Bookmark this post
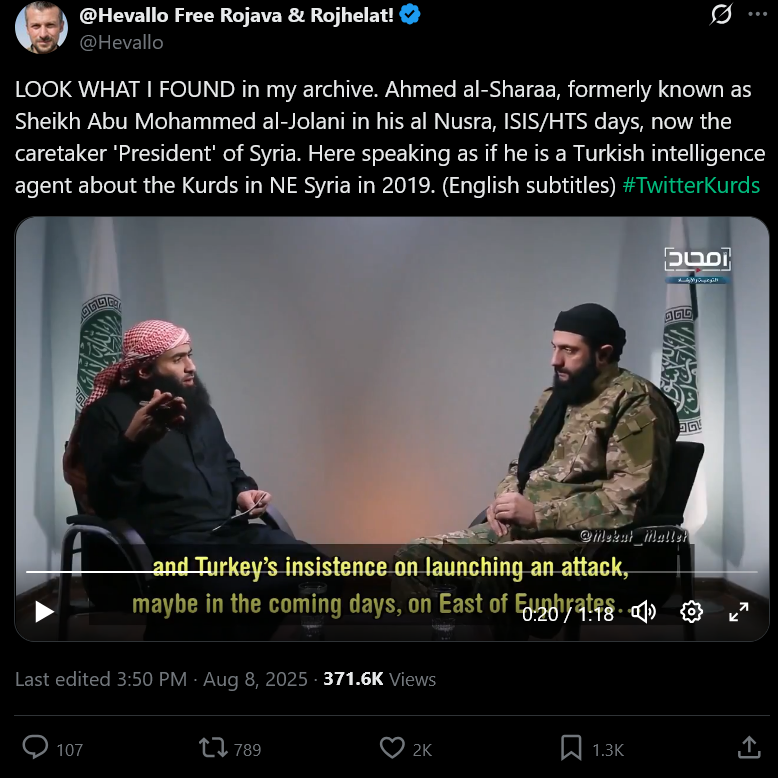The image size is (778, 778). 571,748
